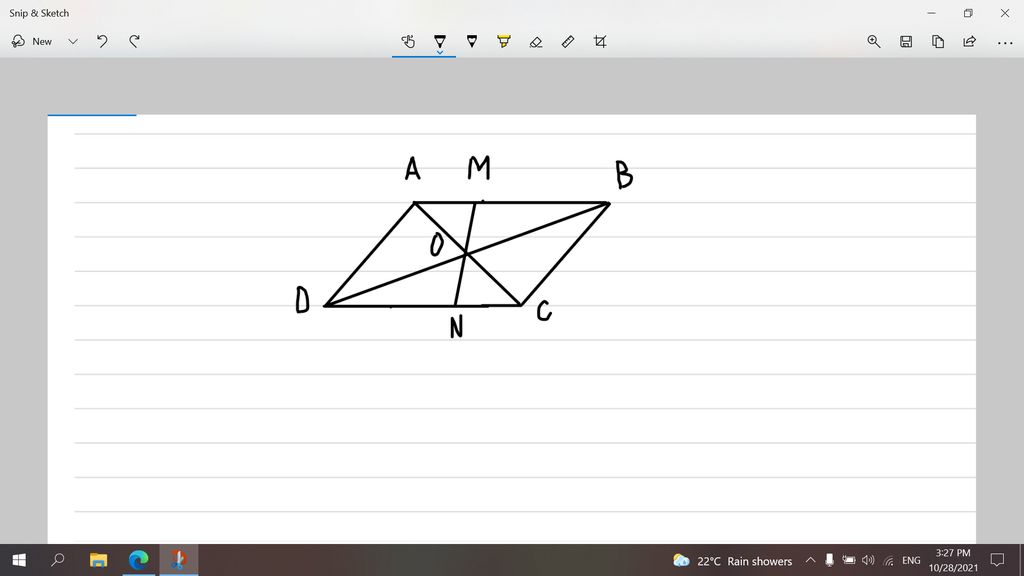Open the Windows Start menu

[x=19, y=560]
